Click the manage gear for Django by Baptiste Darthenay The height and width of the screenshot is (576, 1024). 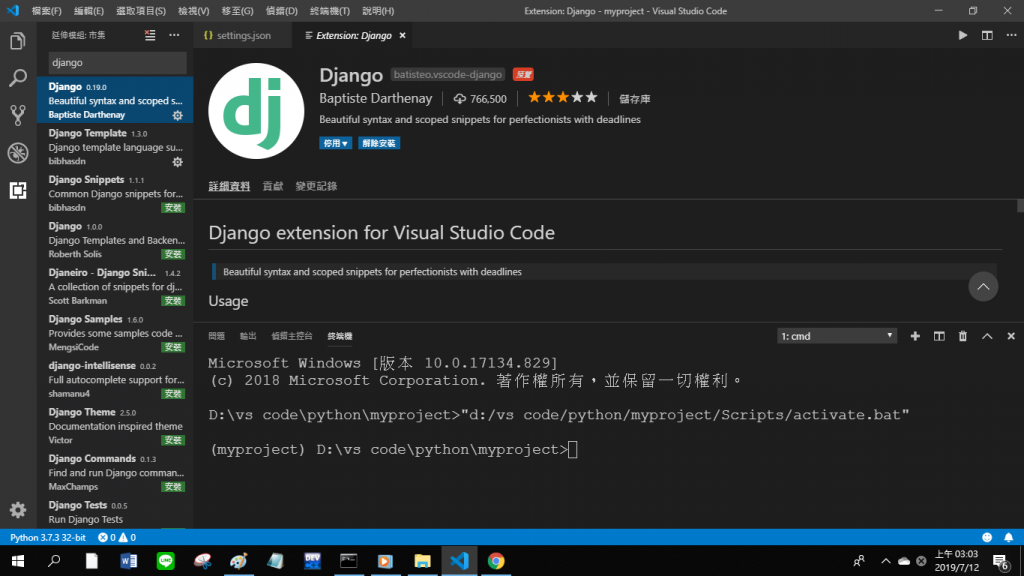[178, 116]
